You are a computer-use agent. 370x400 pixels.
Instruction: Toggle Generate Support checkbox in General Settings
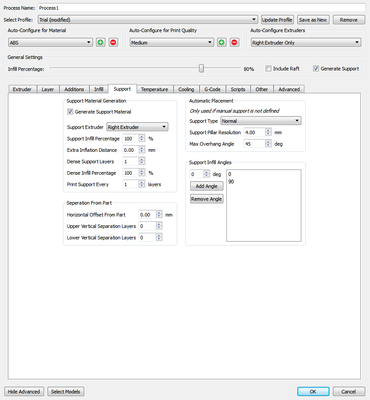click(316, 69)
